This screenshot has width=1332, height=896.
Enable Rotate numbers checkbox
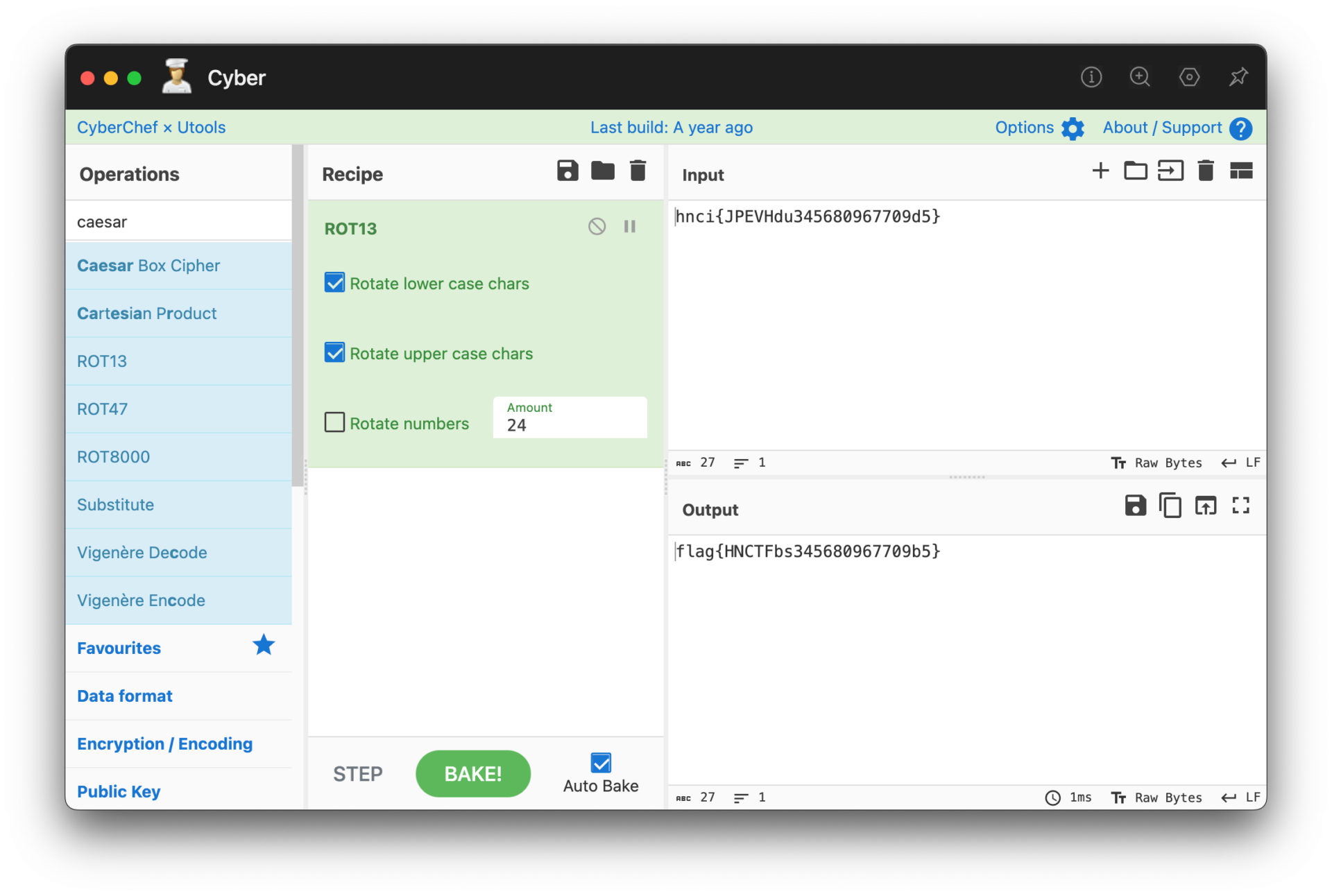334,422
